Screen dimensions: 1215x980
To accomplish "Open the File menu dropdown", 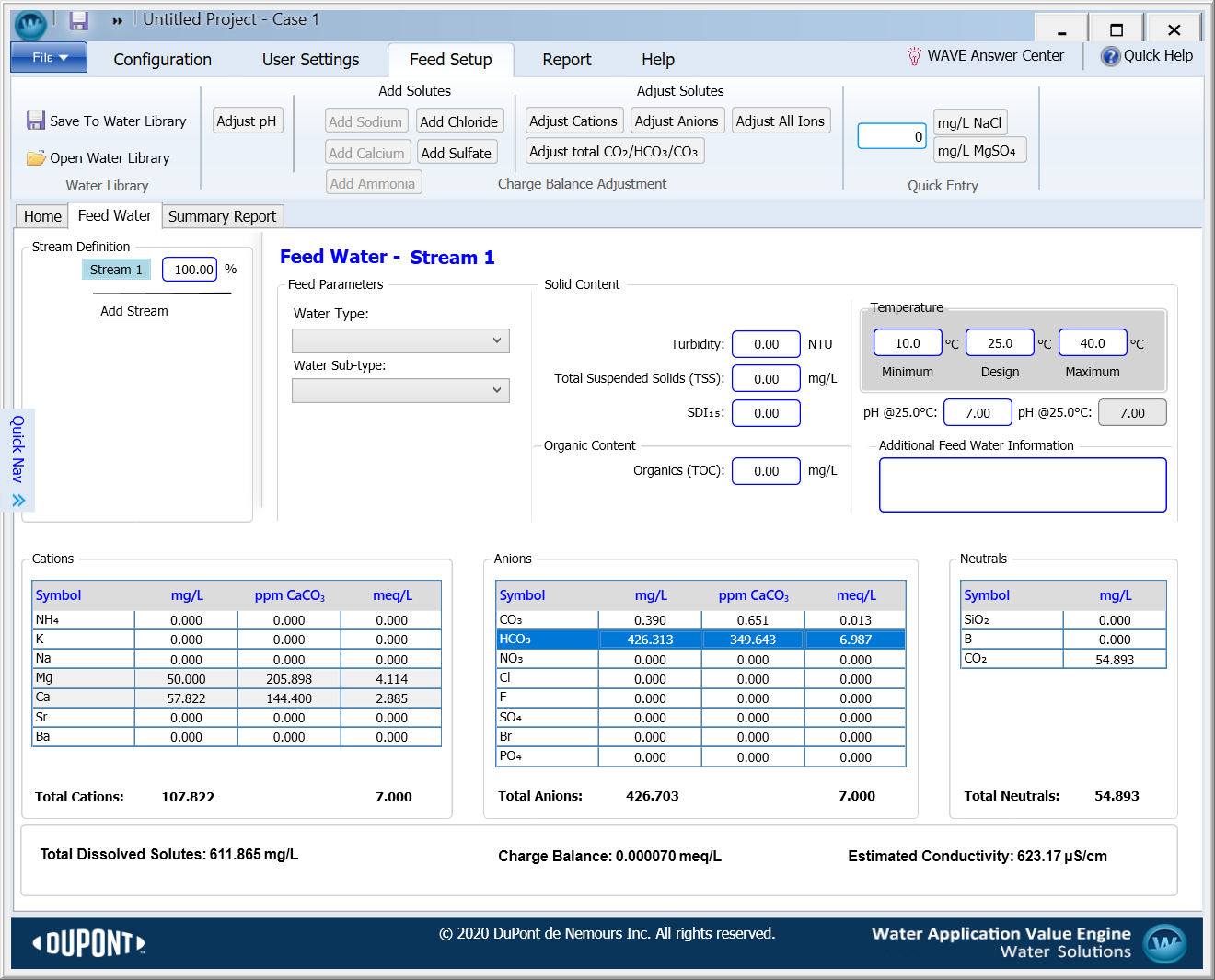I will [x=49, y=57].
